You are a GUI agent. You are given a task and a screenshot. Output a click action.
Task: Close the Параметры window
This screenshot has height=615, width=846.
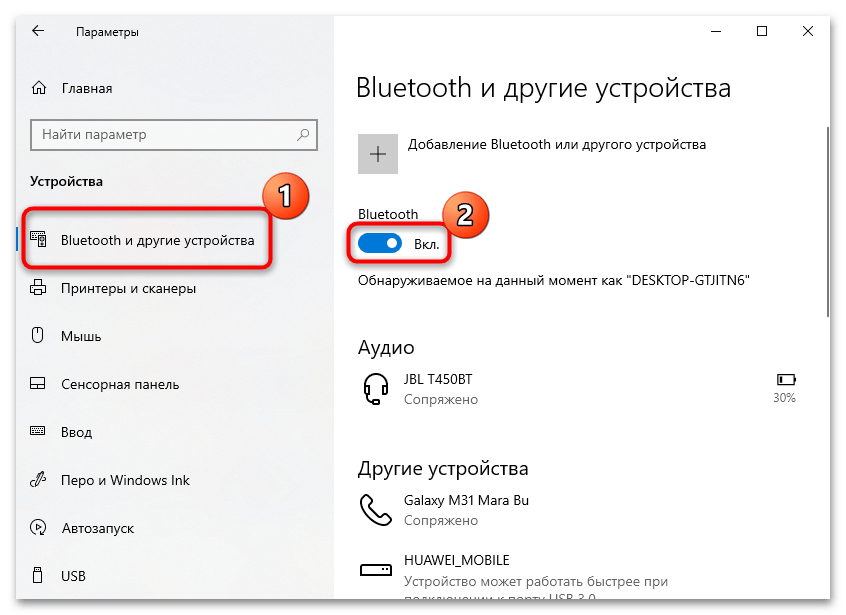pyautogui.click(x=808, y=31)
